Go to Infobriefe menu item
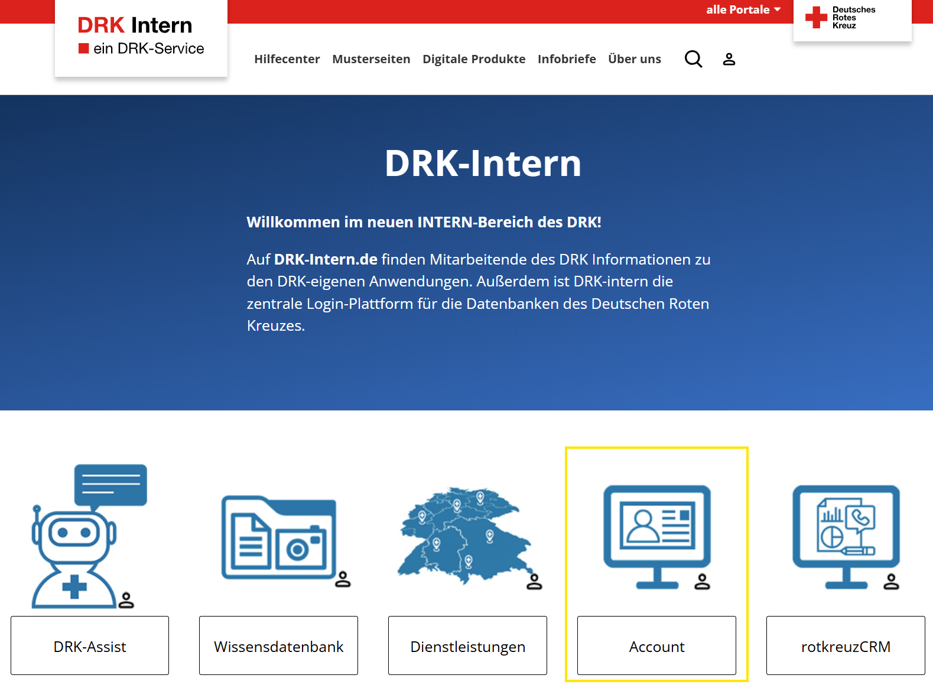 566,59
